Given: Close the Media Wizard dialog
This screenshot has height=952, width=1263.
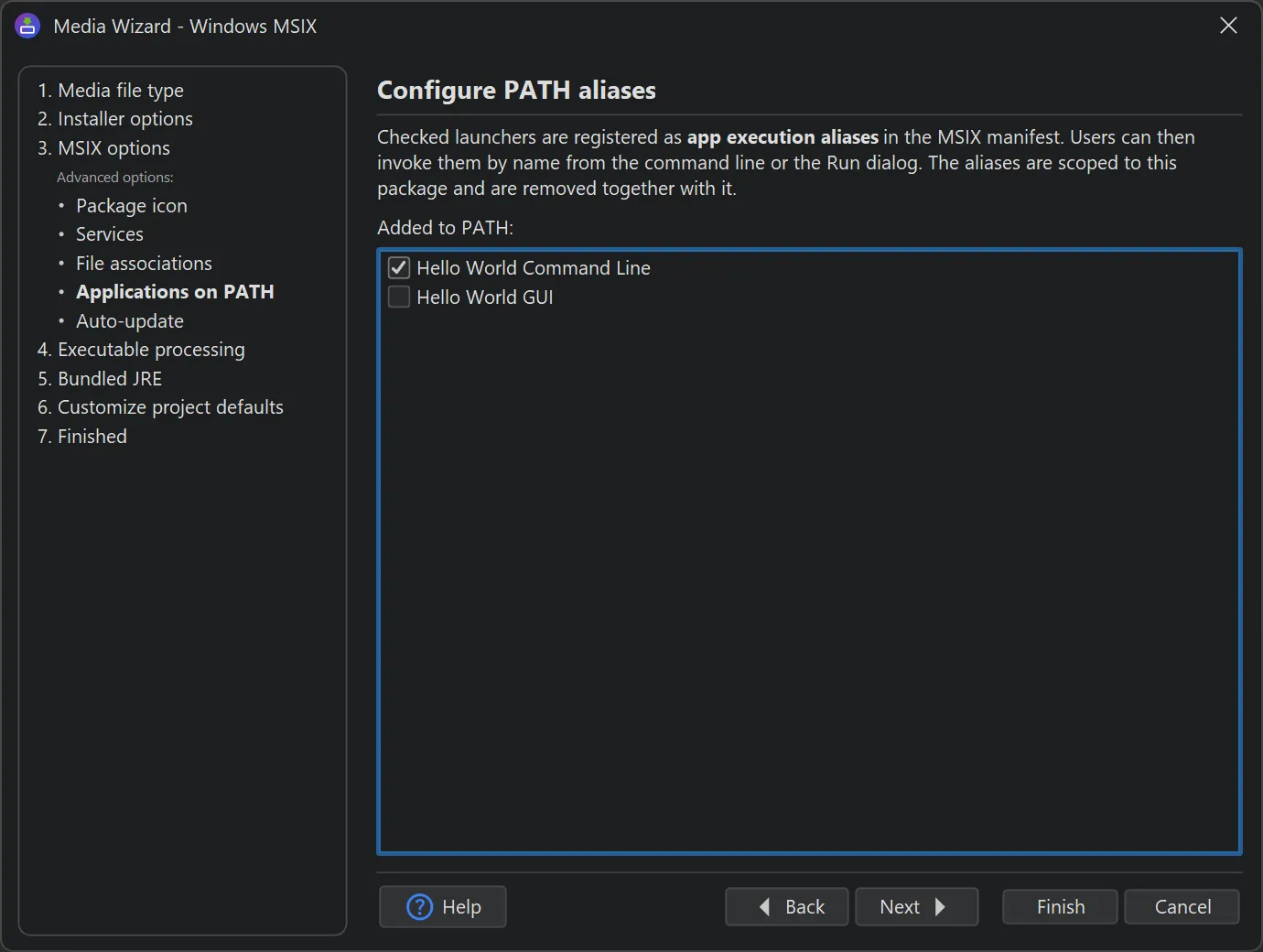Looking at the screenshot, I should (x=1228, y=26).
